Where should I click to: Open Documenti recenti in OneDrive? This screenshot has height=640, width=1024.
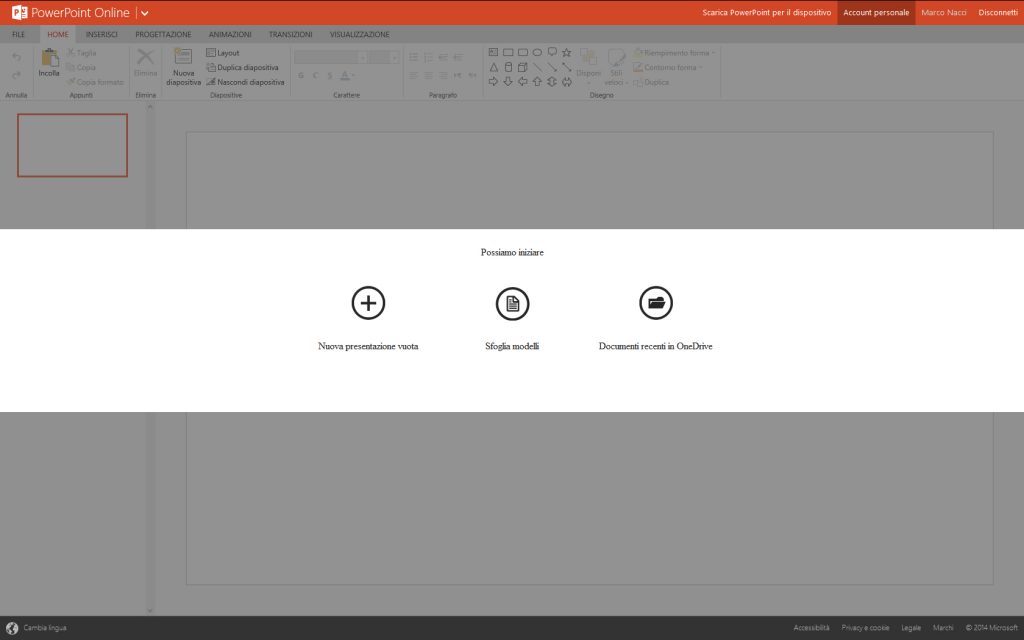(x=656, y=302)
